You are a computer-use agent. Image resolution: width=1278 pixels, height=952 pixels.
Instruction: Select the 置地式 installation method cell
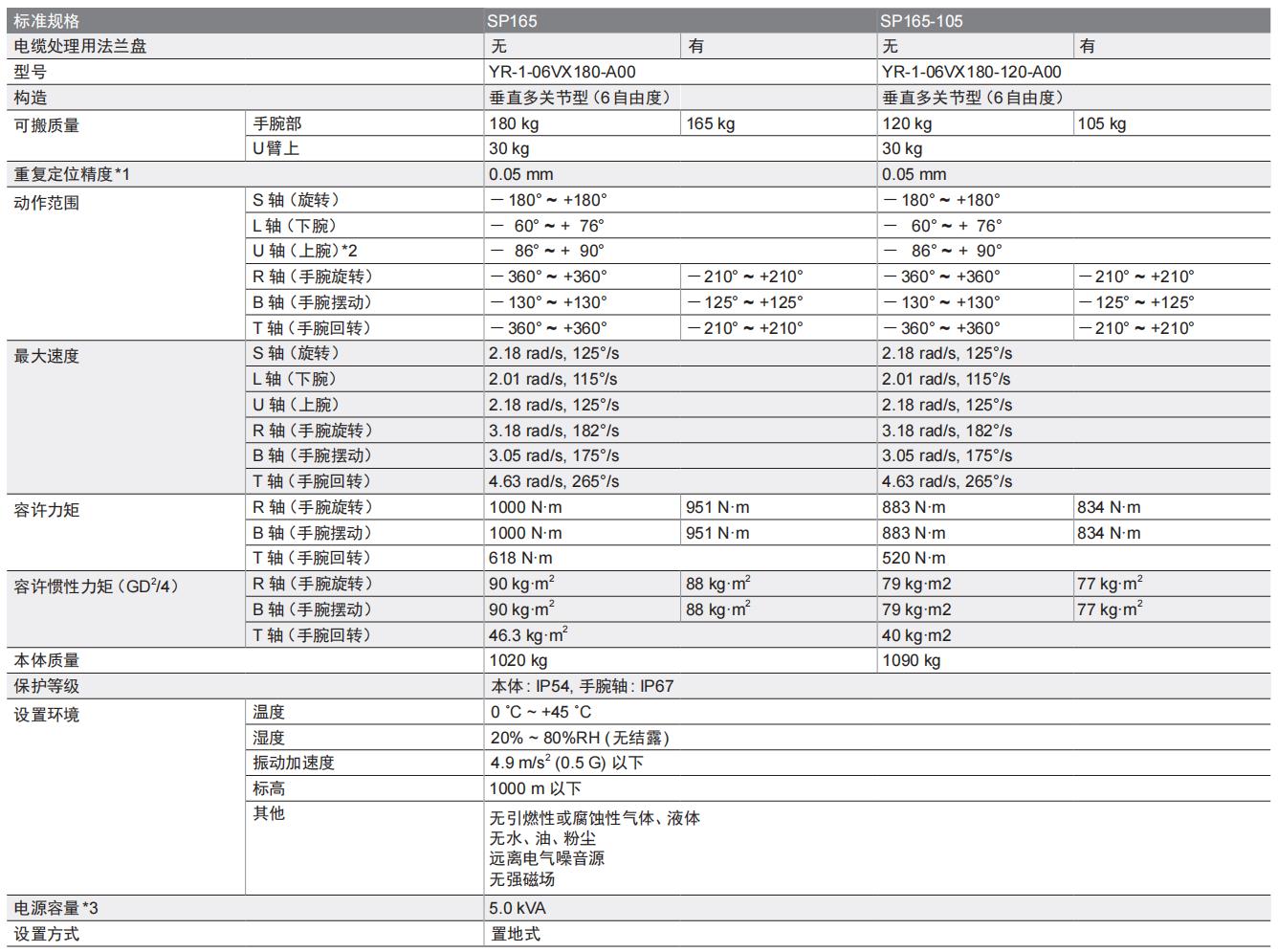[x=516, y=934]
